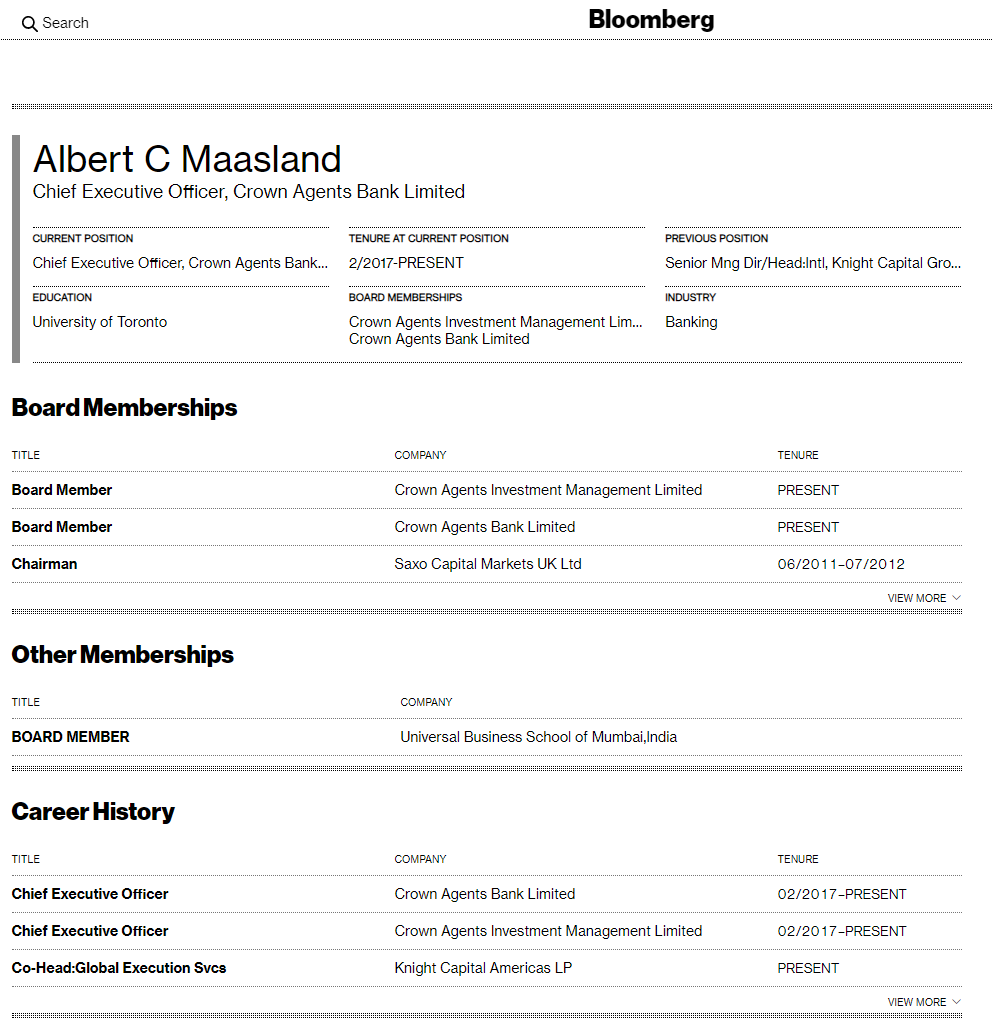Screen dimensions: 992x1022
Task: Open the Bloomberg logo home link
Action: click(651, 20)
